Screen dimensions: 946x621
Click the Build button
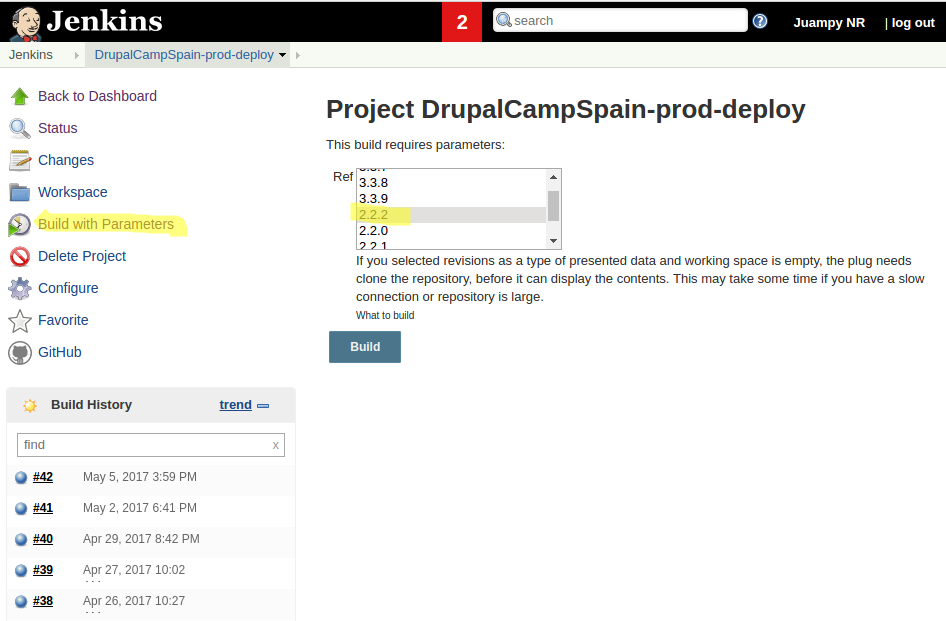365,347
